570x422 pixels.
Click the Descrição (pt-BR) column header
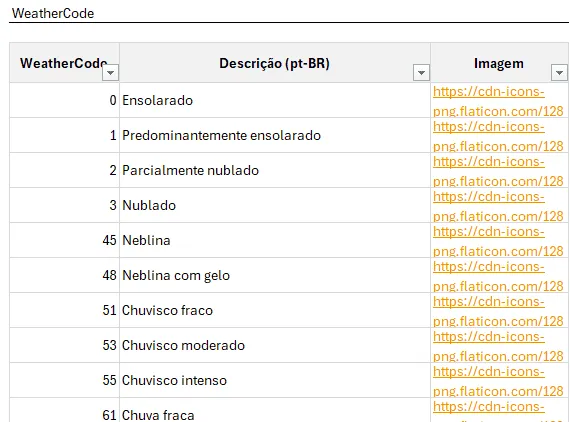pos(275,63)
